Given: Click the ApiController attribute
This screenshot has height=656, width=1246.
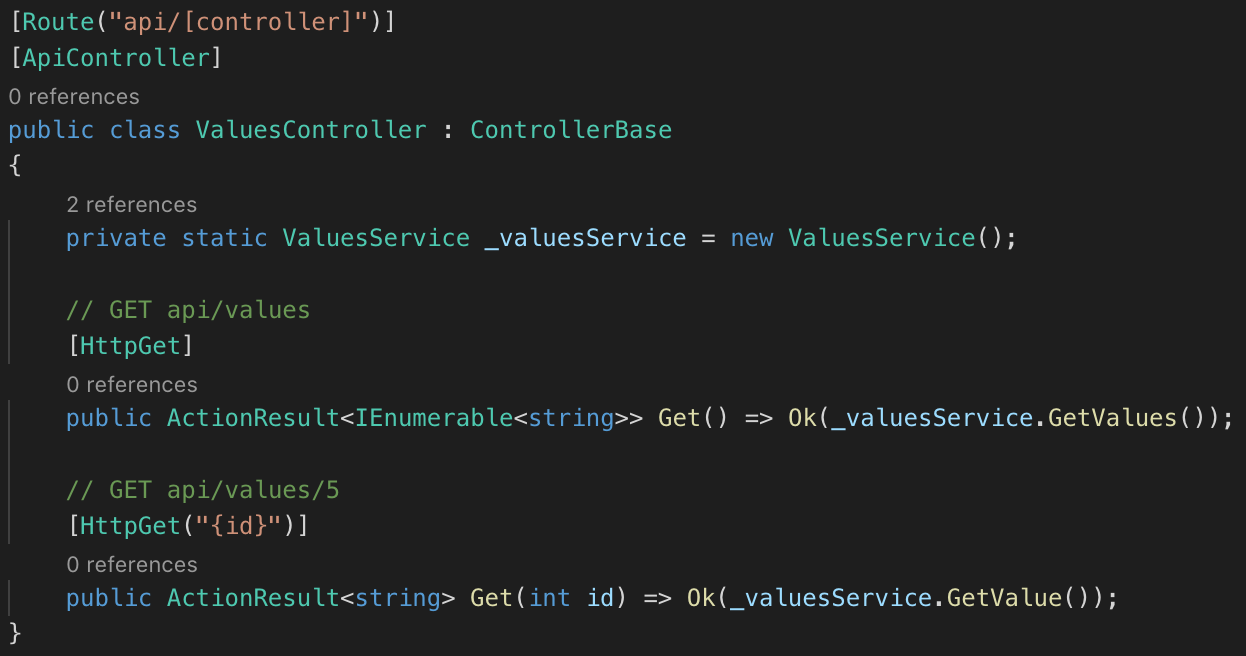Looking at the screenshot, I should pyautogui.click(x=116, y=58).
